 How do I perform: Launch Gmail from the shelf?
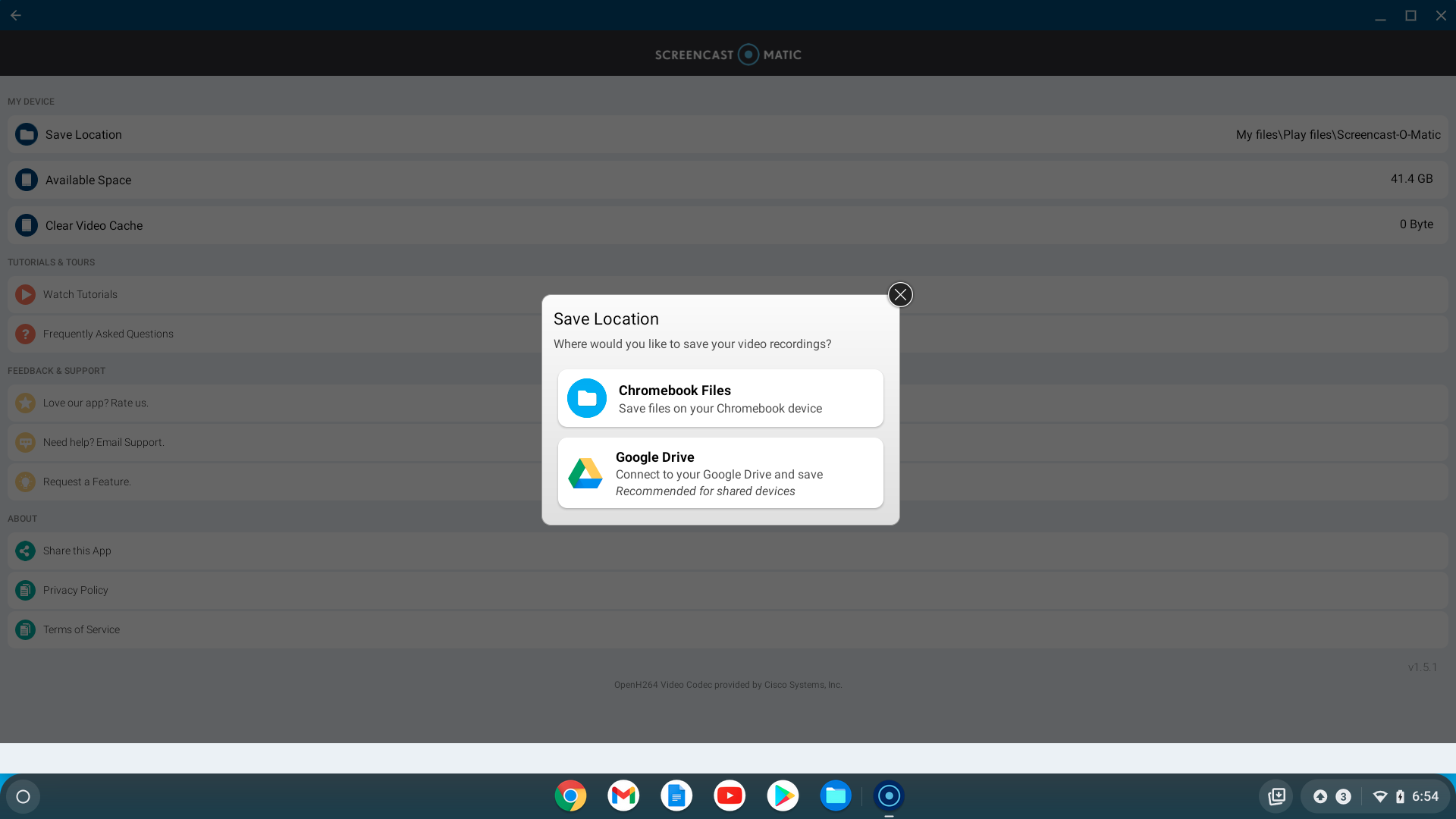(623, 795)
